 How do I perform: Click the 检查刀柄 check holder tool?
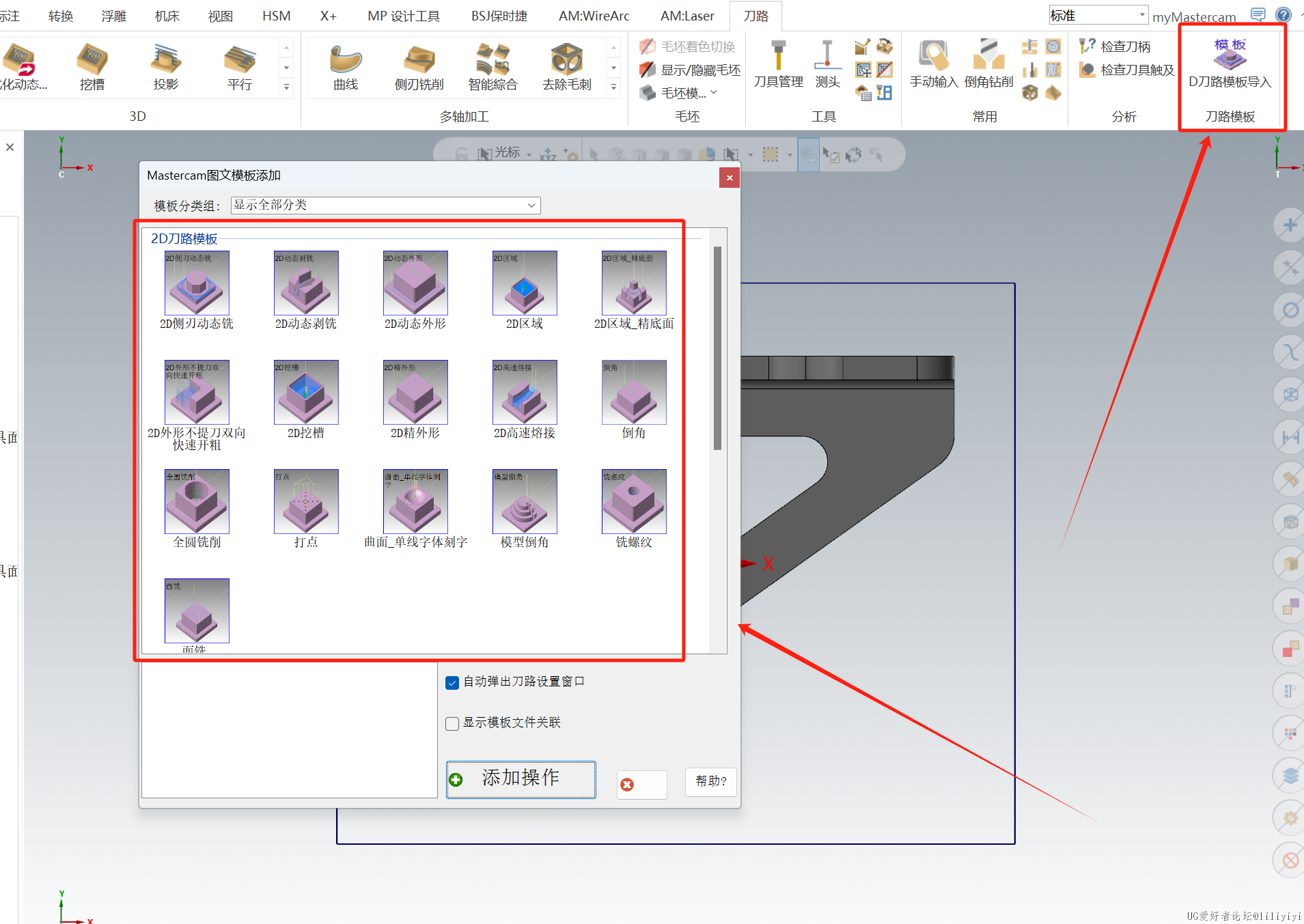click(x=1116, y=46)
